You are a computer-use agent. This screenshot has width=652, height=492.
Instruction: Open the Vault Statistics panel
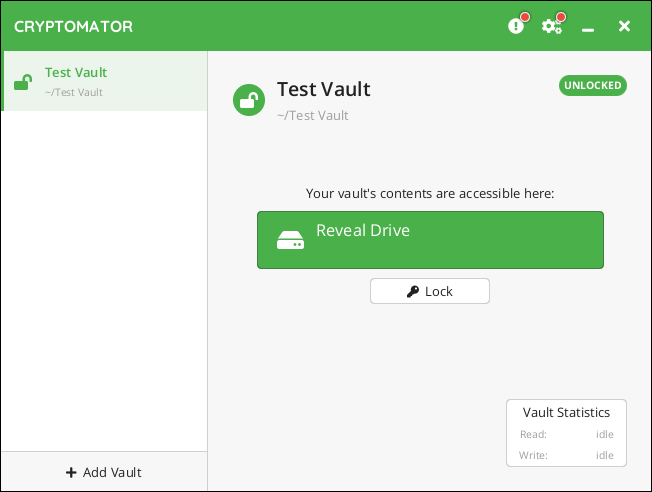(x=566, y=433)
